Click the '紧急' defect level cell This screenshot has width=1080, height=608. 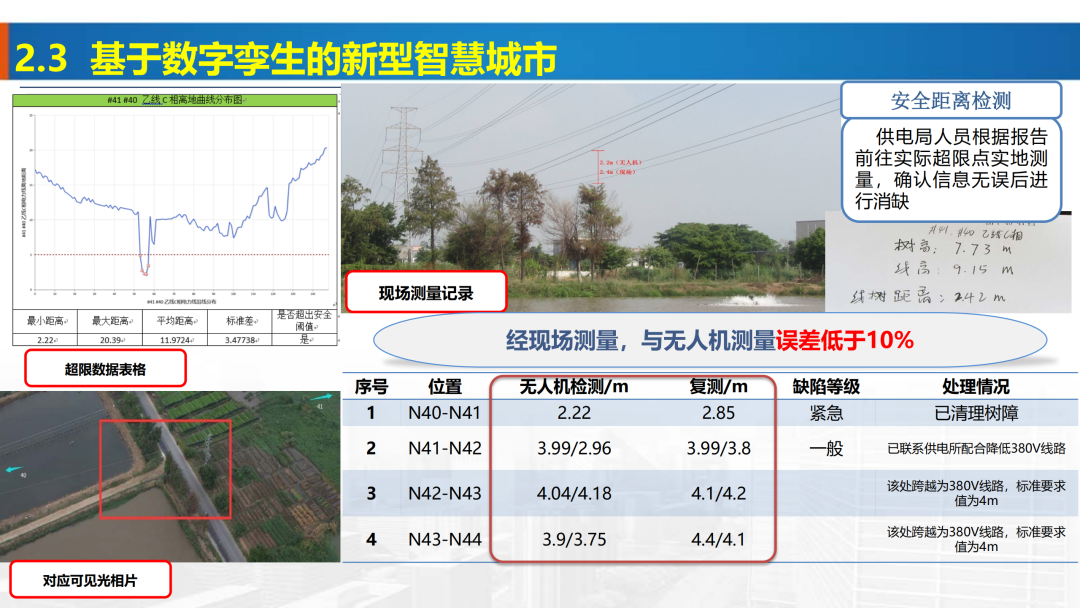coord(826,412)
